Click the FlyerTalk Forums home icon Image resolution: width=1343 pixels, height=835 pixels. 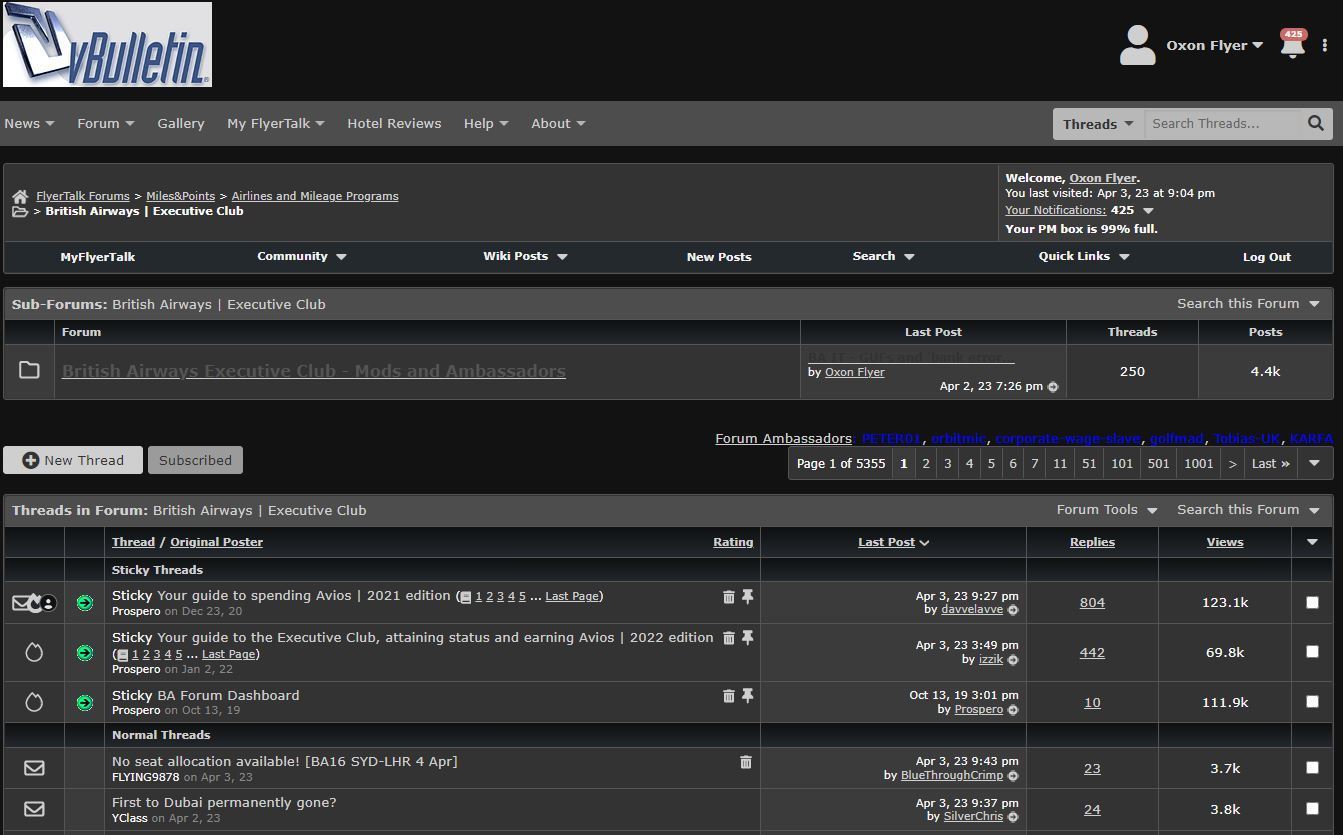coord(20,196)
